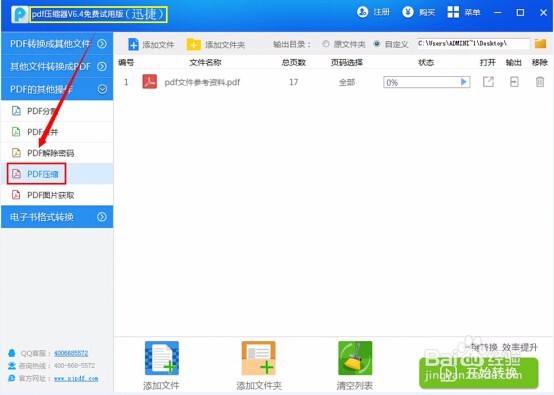Click the 编号 column header

pyautogui.click(x=126, y=63)
